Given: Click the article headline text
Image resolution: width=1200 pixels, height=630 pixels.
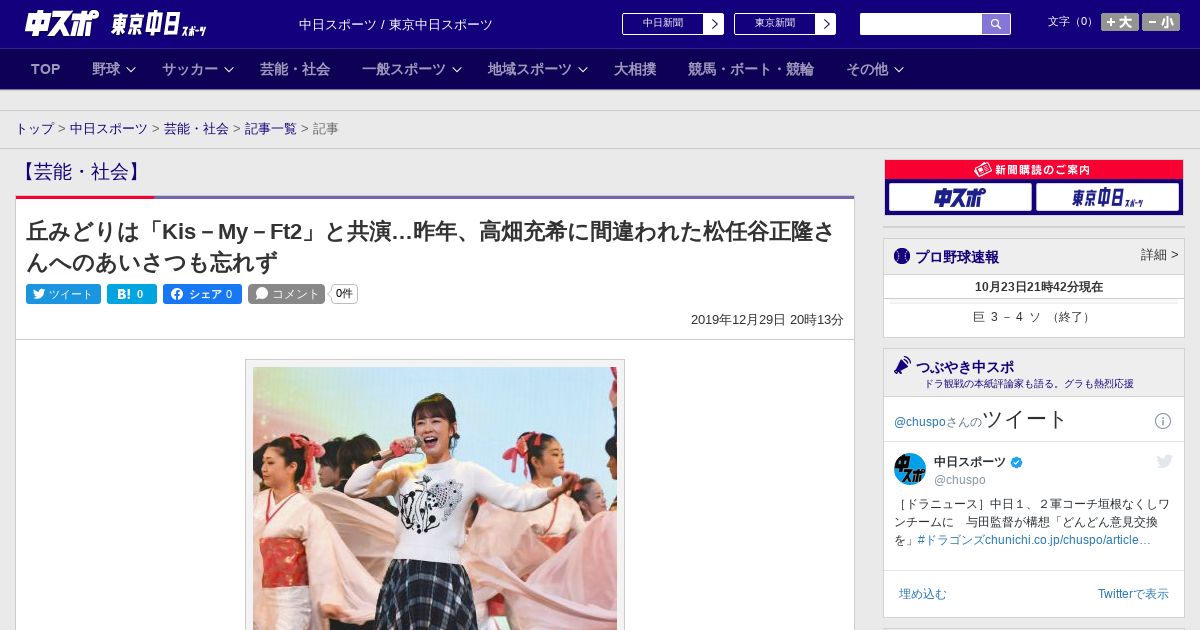Looking at the screenshot, I should [x=430, y=247].
